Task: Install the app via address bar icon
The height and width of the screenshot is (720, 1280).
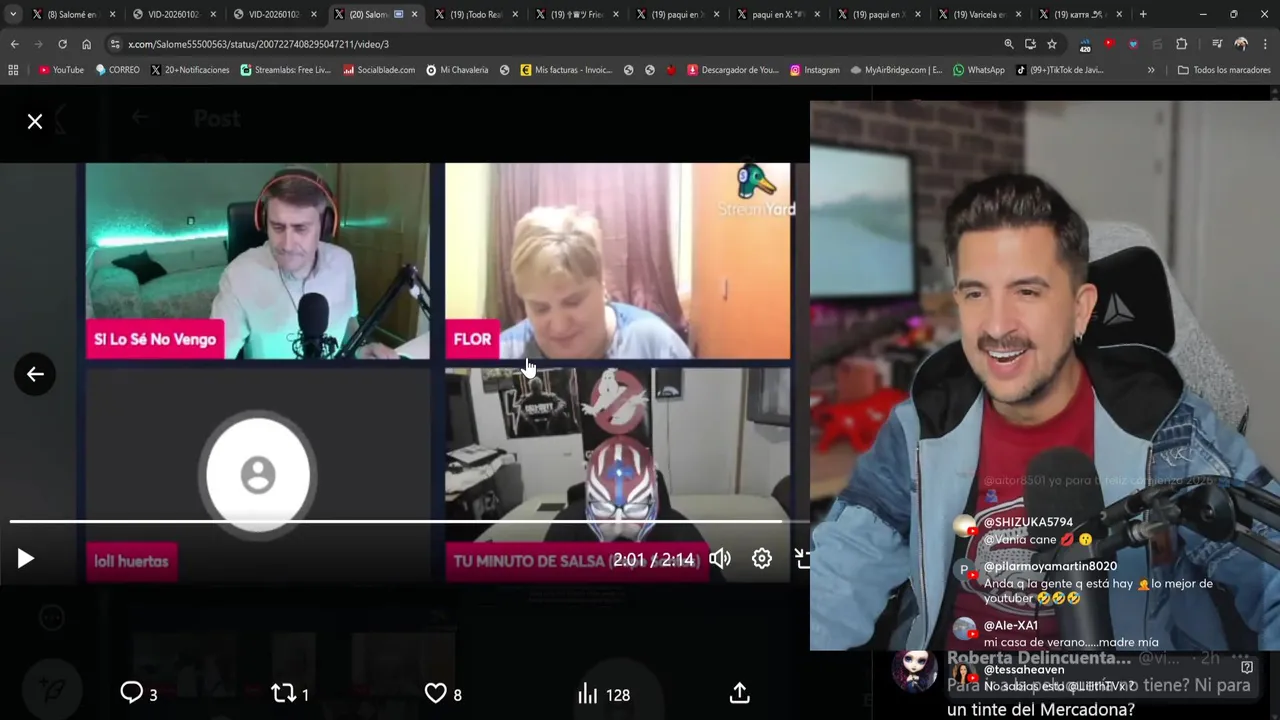Action: coord(1030,44)
